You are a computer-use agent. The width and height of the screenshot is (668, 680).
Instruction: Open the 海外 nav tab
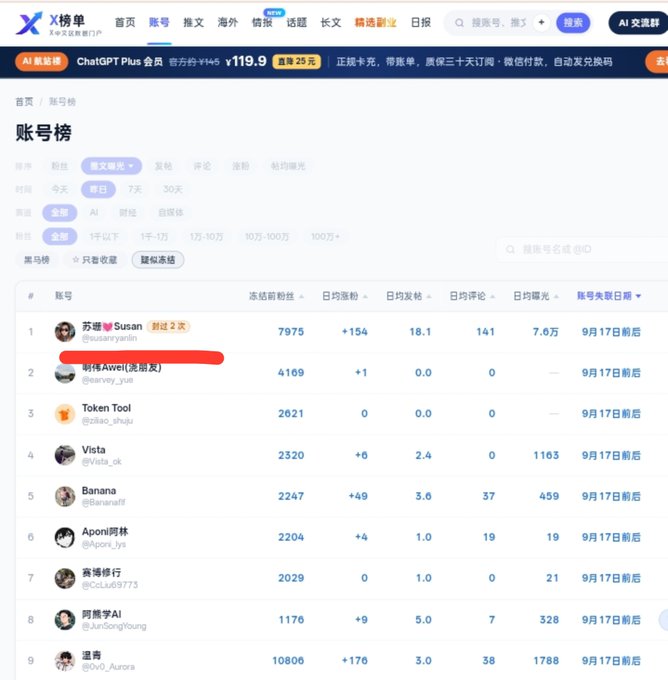tap(228, 23)
